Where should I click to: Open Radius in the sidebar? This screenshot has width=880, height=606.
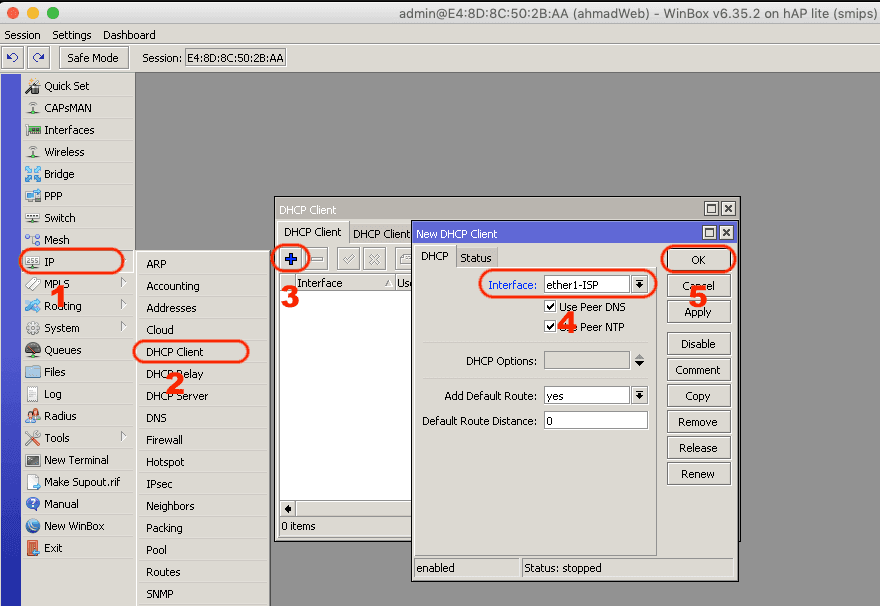pos(78,416)
